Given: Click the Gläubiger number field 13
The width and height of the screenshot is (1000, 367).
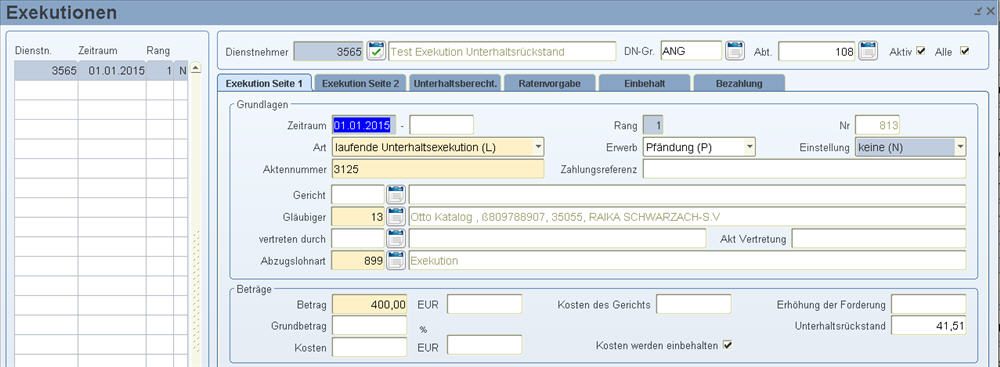Looking at the screenshot, I should click(358, 216).
